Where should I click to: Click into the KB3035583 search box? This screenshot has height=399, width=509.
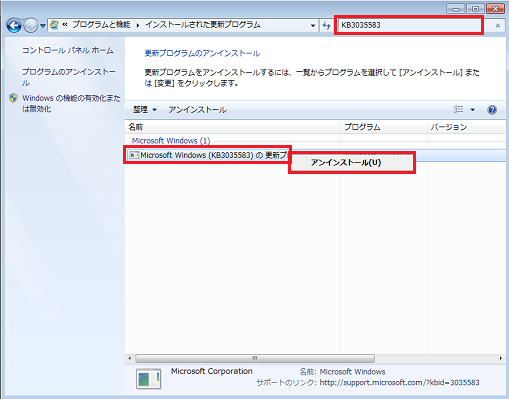click(409, 25)
